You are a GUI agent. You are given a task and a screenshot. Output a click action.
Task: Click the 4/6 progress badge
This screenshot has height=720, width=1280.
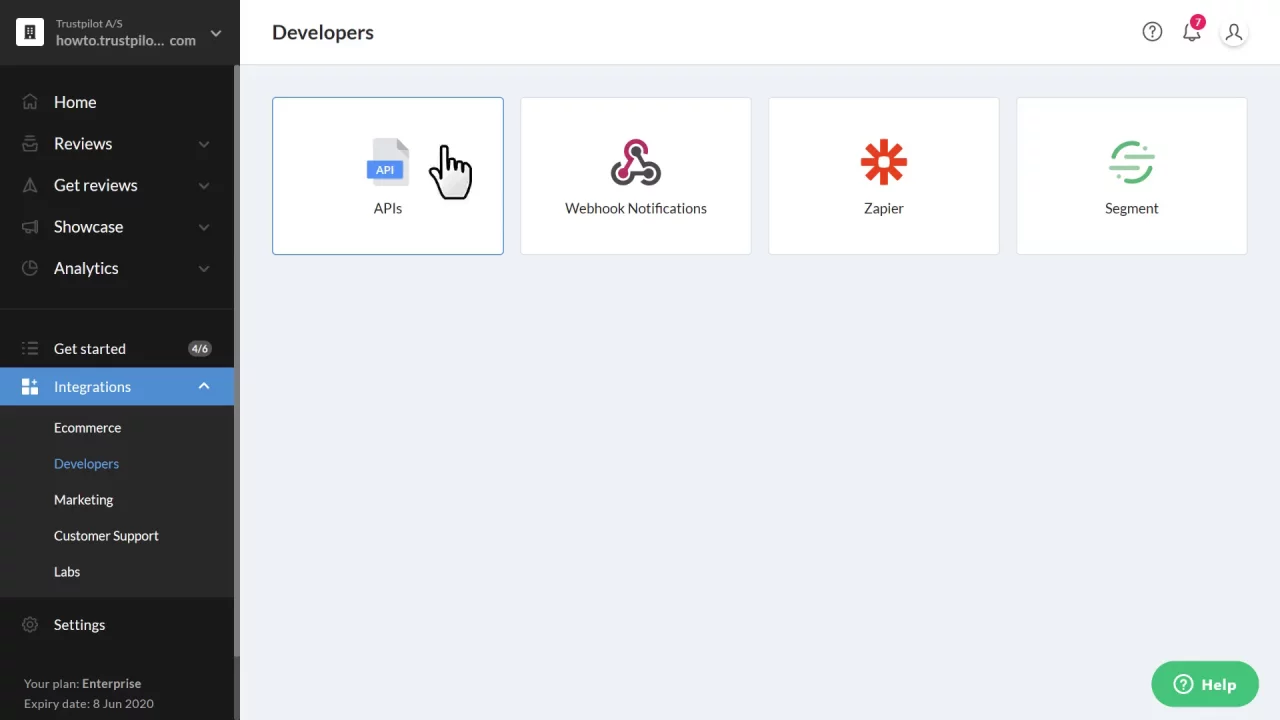(200, 349)
